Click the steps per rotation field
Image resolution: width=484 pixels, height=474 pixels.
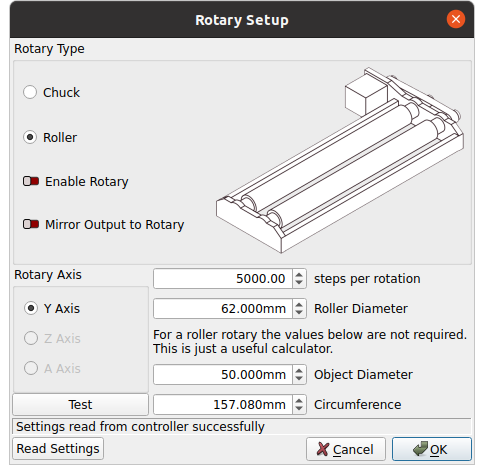[x=223, y=279]
